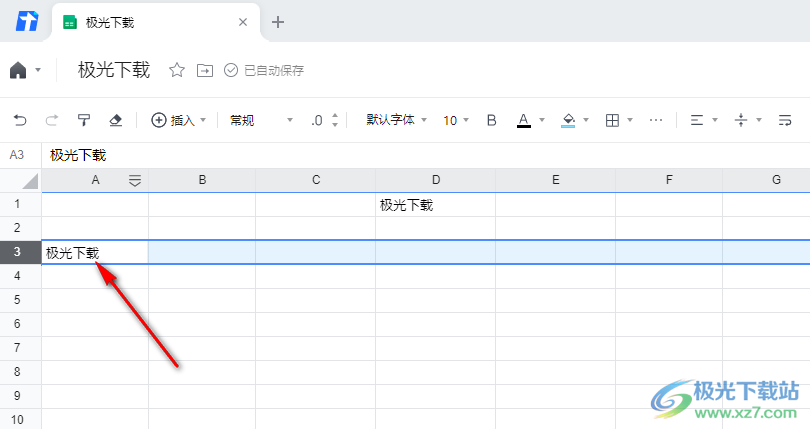Move document to folder icon
Screen dimensions: 810x429
point(205,70)
